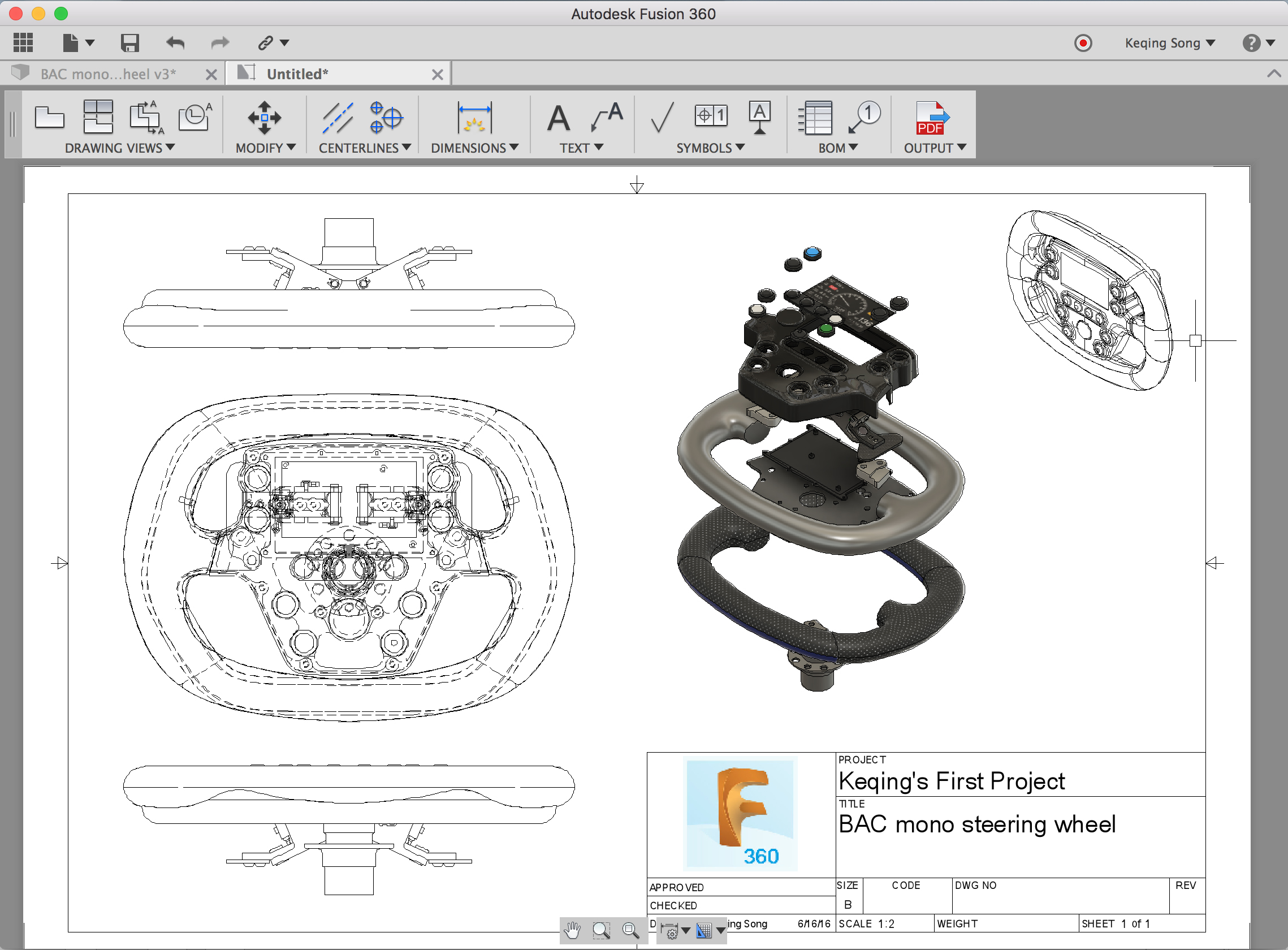Click the Base View tool icon
The width and height of the screenshot is (1288, 950).
tap(49, 117)
